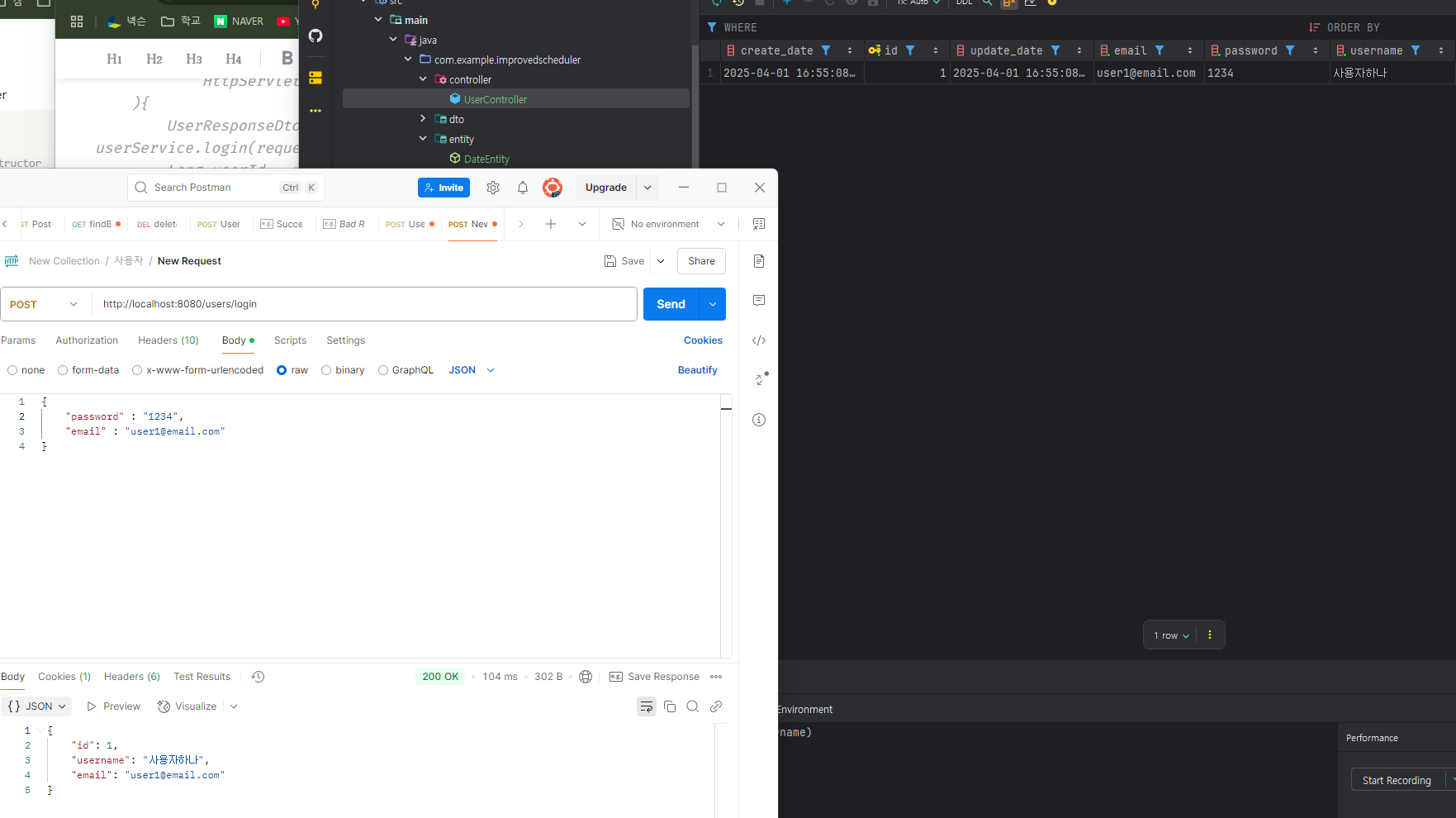Open the response history clock icon
Image resolution: width=1456 pixels, height=818 pixels.
pos(258,677)
